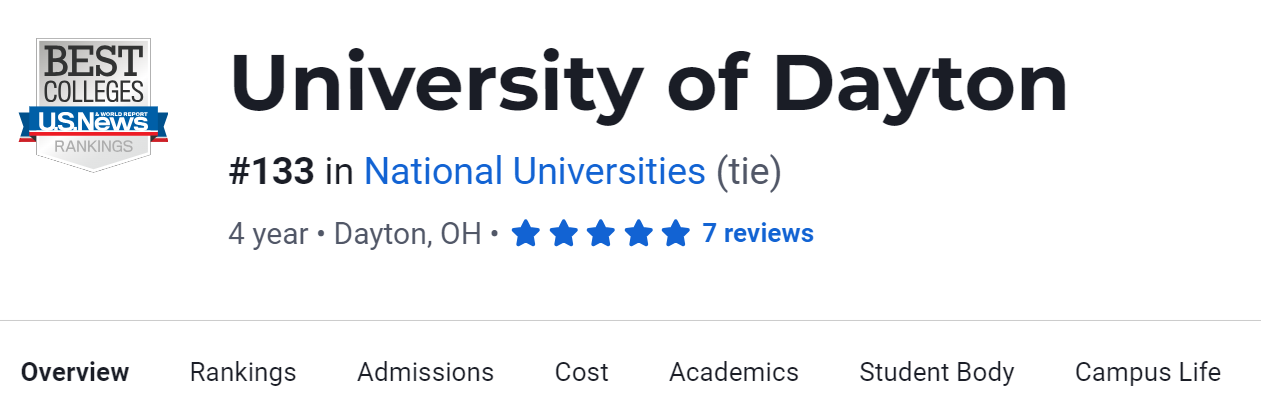The image size is (1261, 409).
Task: Open the Academics tab
Action: coord(733,373)
